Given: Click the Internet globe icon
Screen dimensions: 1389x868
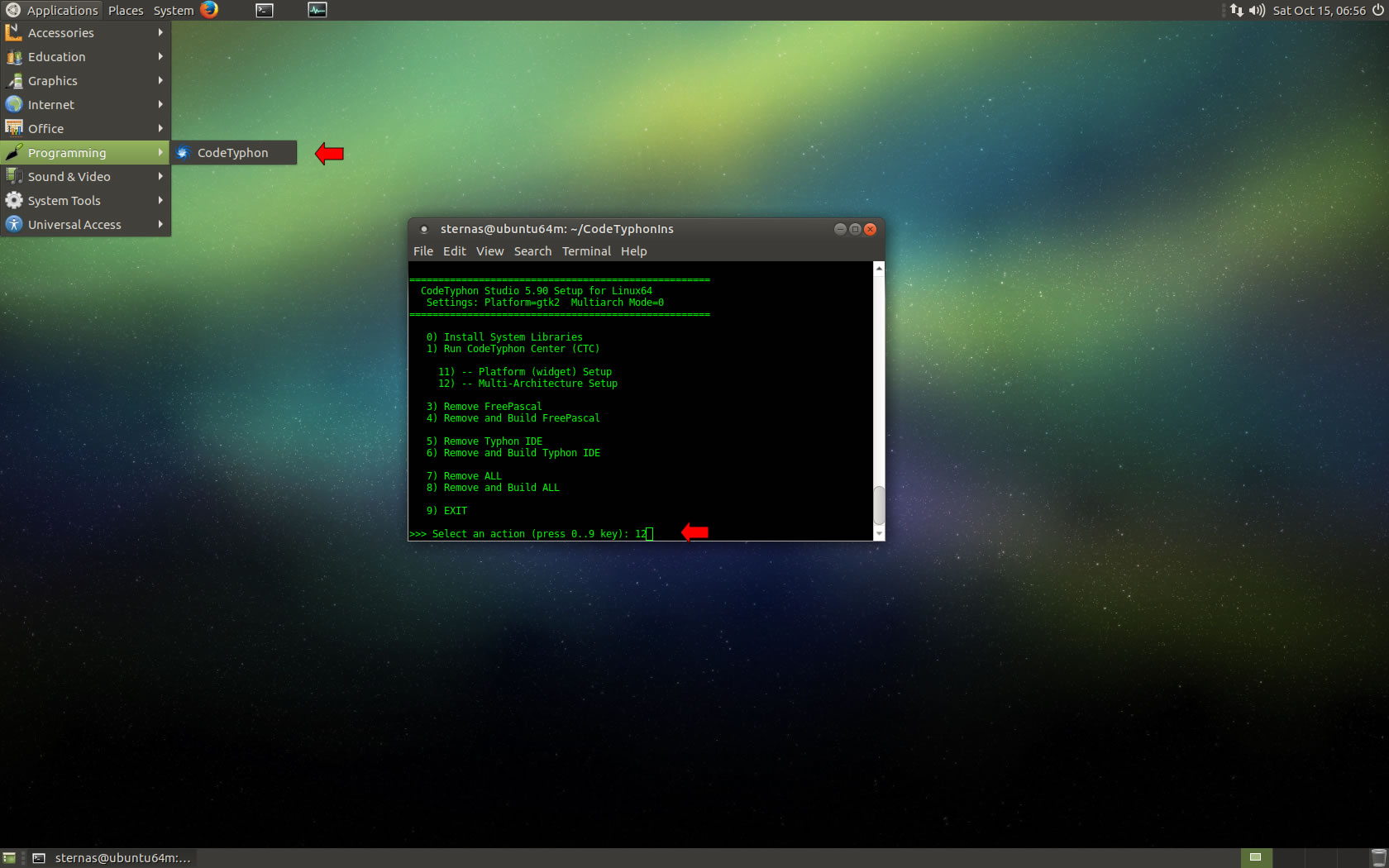Looking at the screenshot, I should [x=14, y=104].
